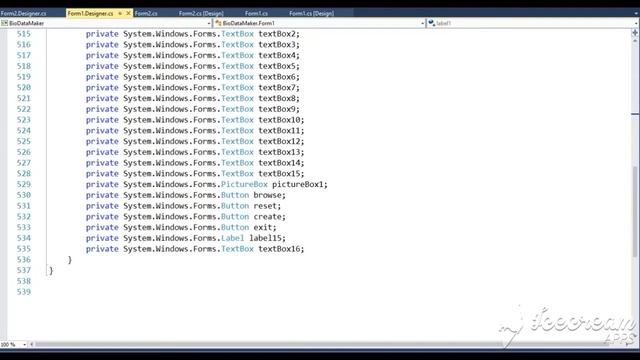This screenshot has height=360, width=640.
Task: Click 'label15' on line 534
Action: [x=265, y=238]
